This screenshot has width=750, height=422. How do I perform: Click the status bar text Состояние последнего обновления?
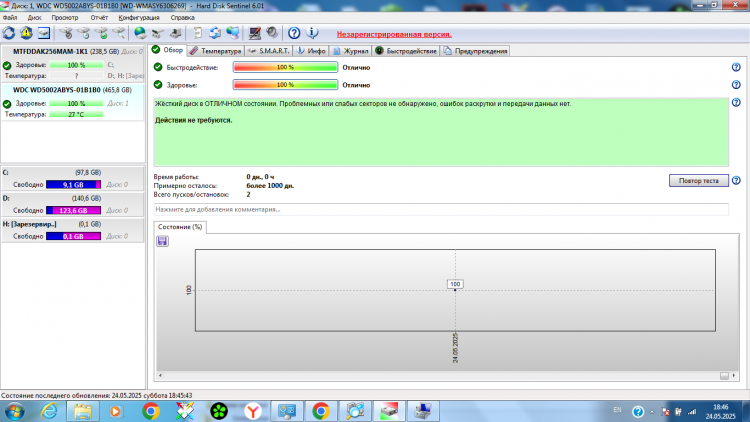point(97,396)
